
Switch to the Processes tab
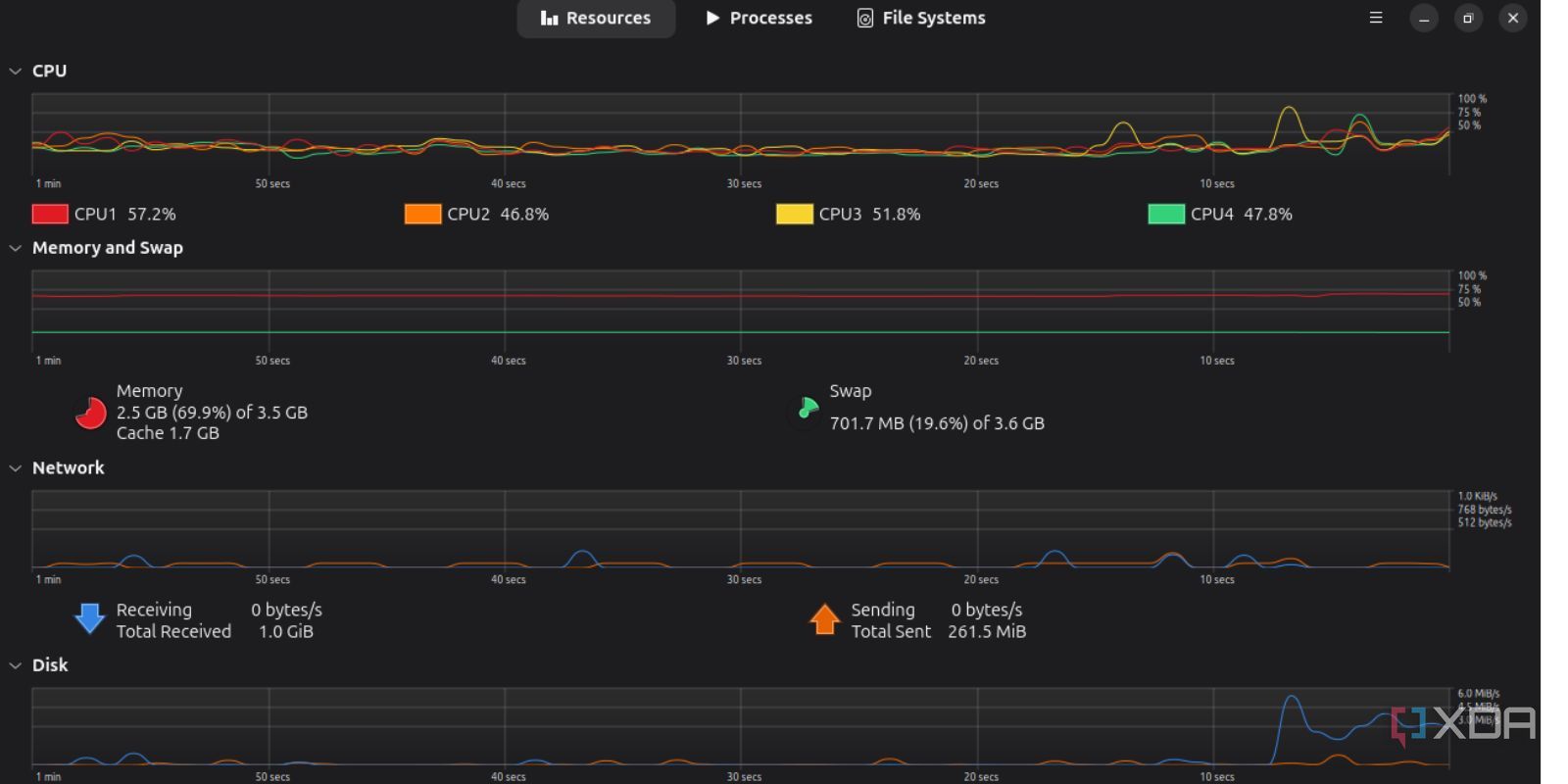pos(759,18)
